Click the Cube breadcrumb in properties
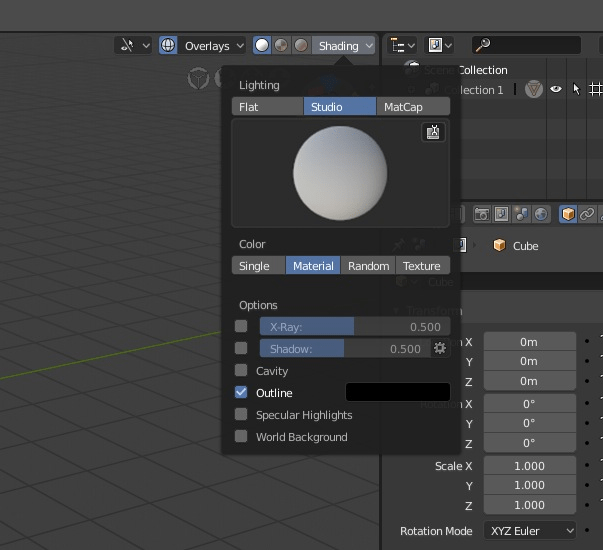Screen dimensions: 603x550 click(x=525, y=246)
